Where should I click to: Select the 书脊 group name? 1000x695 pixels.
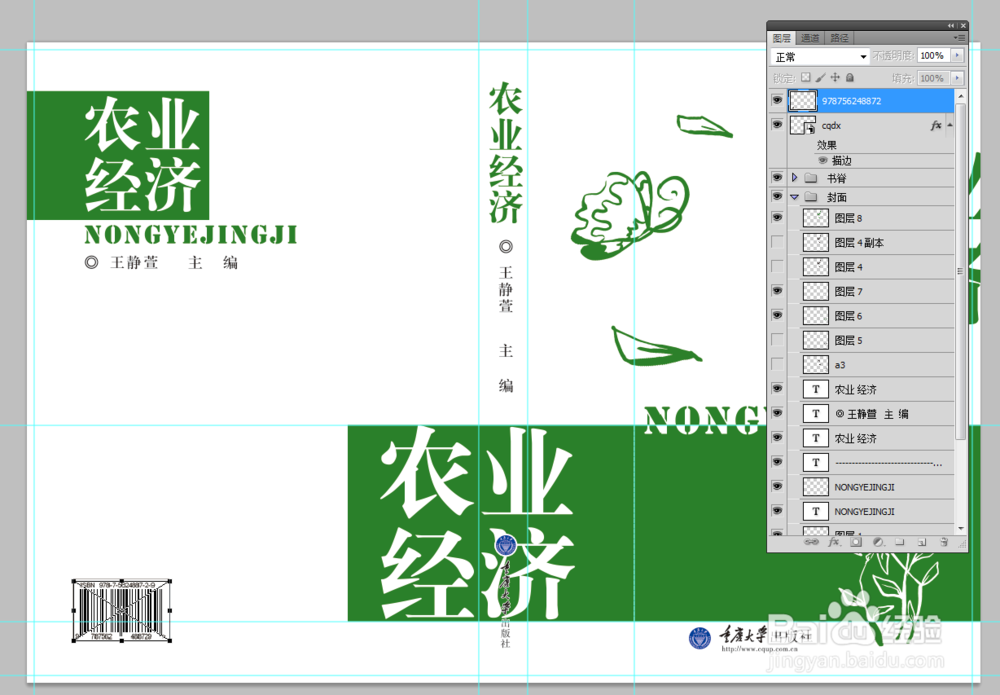[x=836, y=178]
